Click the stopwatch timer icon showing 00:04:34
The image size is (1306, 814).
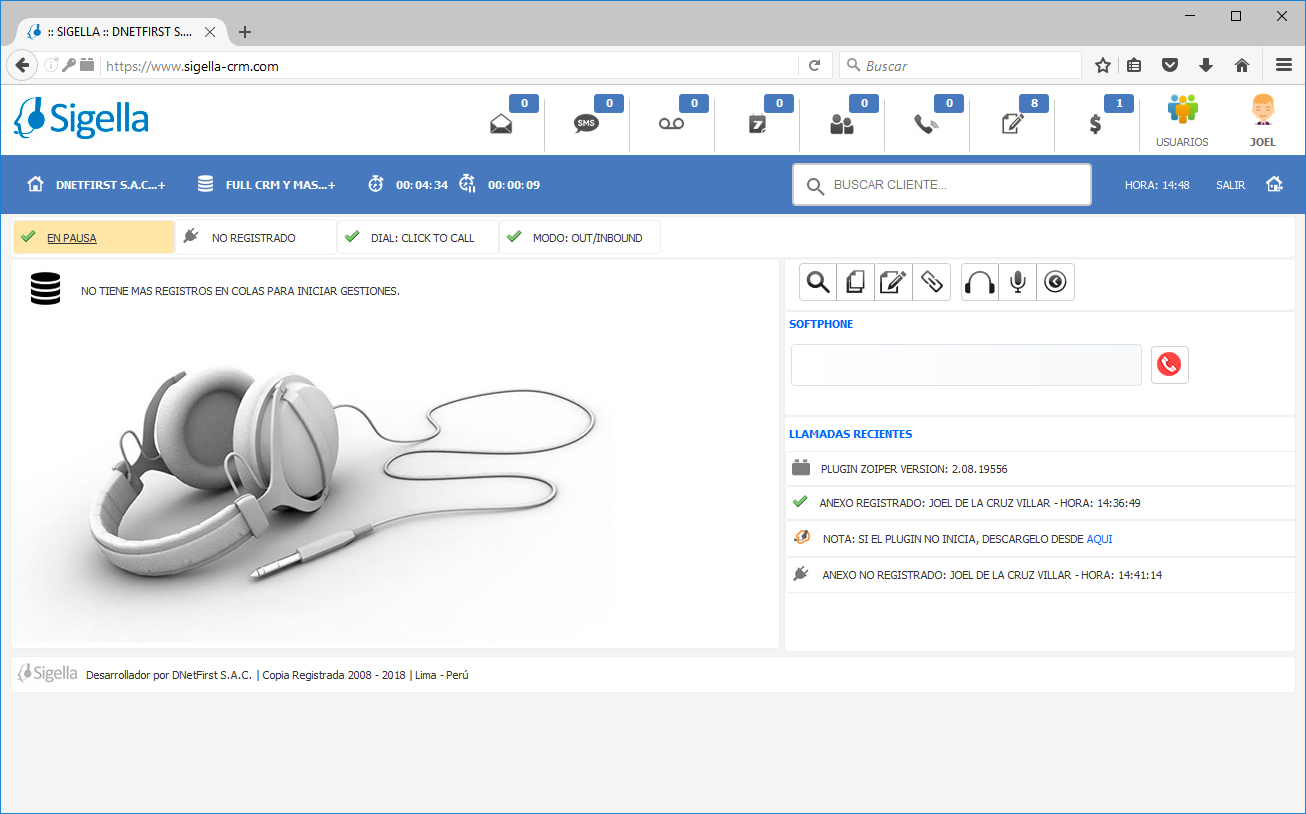(376, 184)
